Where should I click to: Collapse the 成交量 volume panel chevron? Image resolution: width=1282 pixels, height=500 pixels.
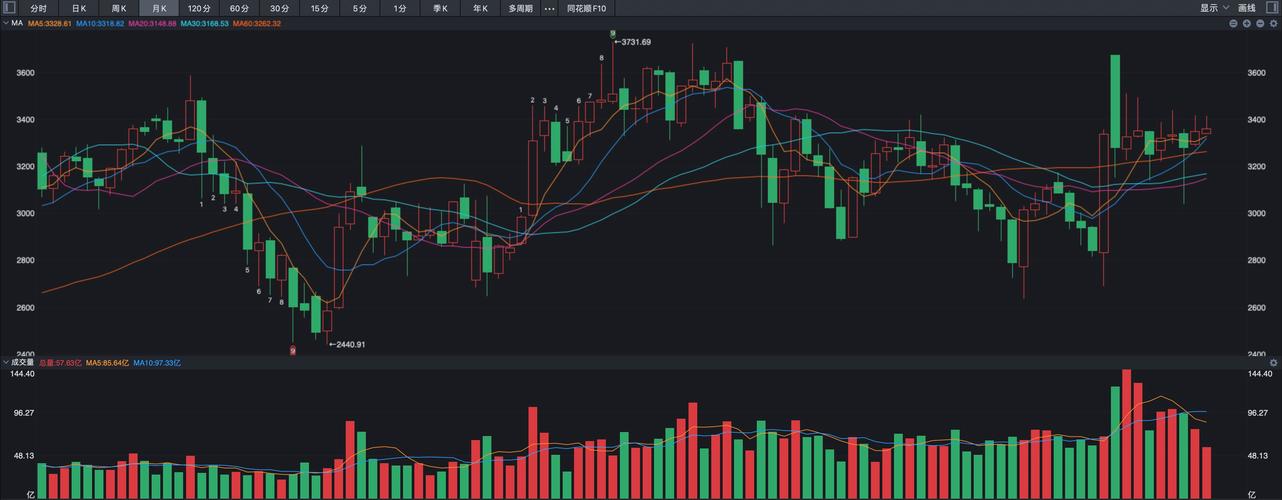coord(5,362)
